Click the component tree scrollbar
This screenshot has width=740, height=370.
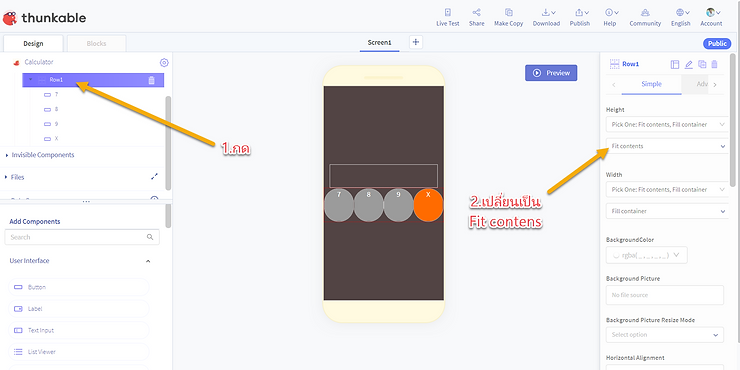tap(168, 143)
